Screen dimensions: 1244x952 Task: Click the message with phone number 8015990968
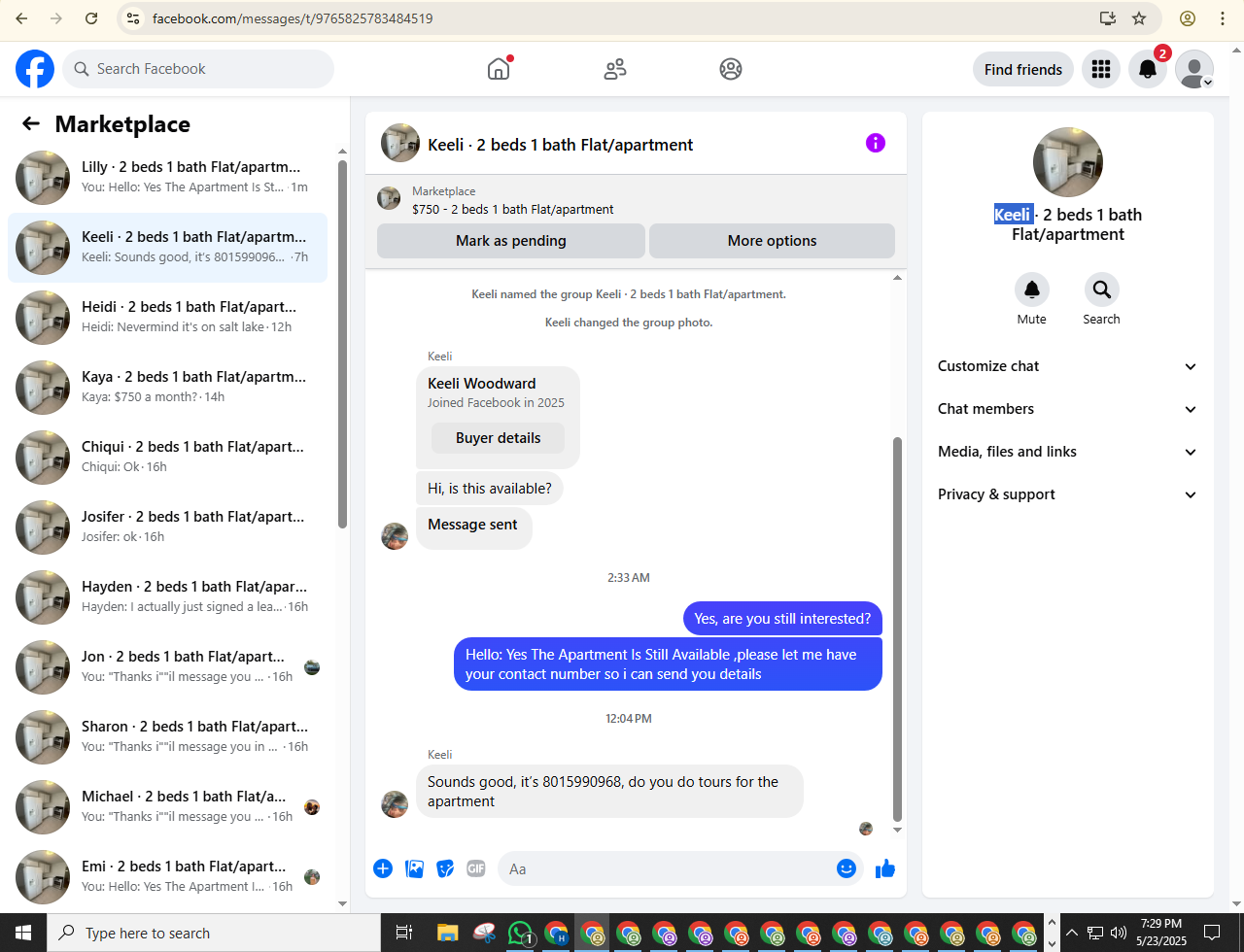tap(609, 792)
